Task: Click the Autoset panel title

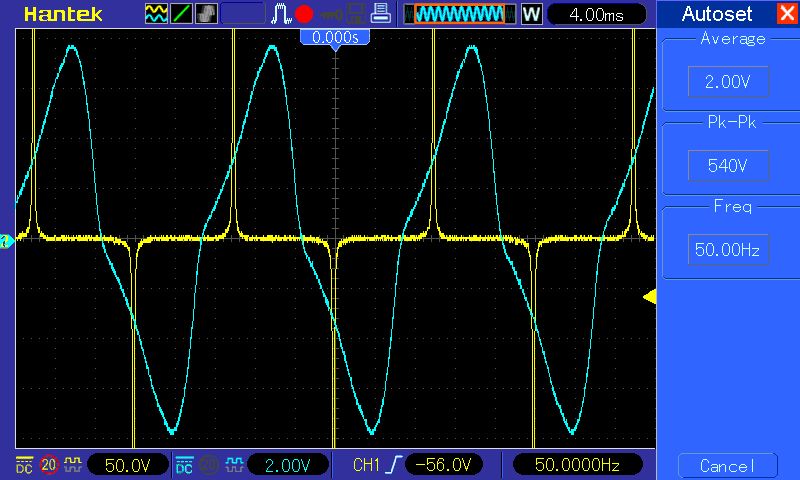Action: point(717,14)
